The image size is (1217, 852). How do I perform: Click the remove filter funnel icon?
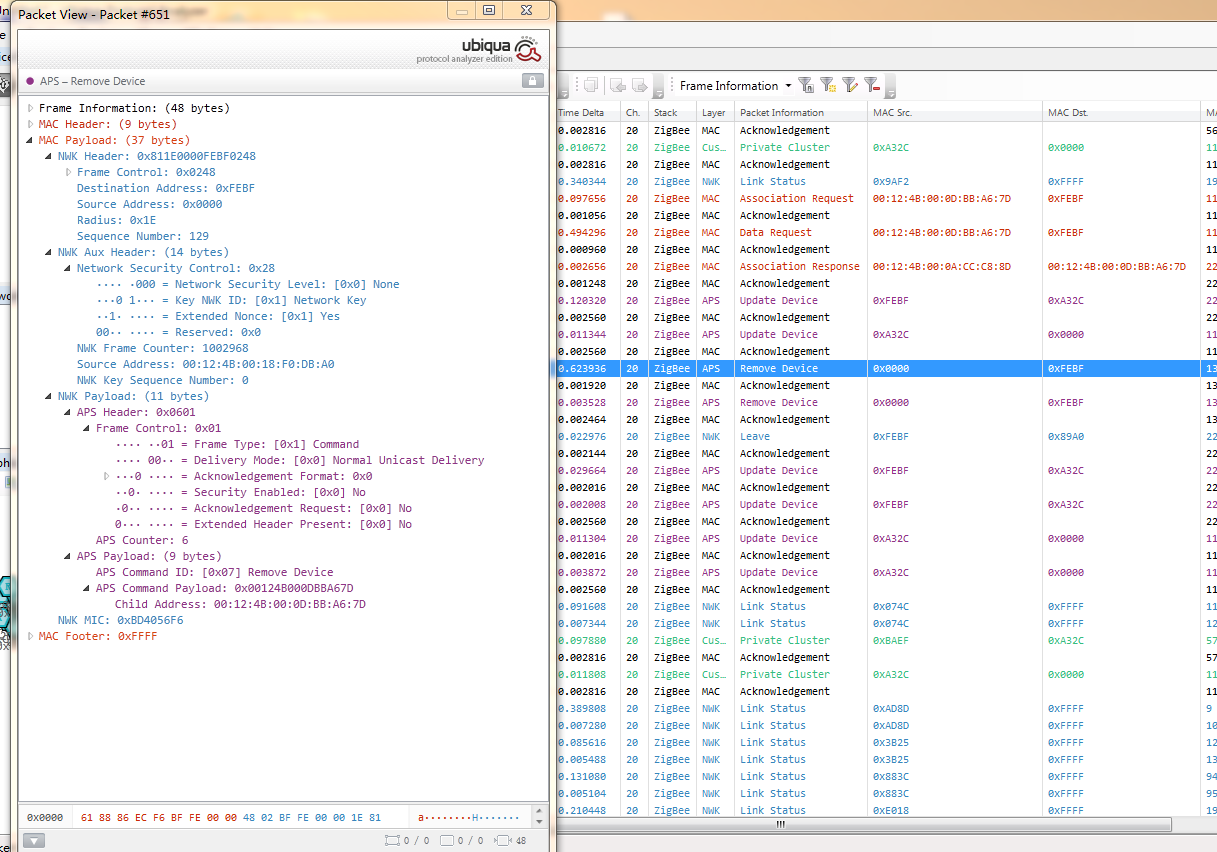tap(872, 86)
